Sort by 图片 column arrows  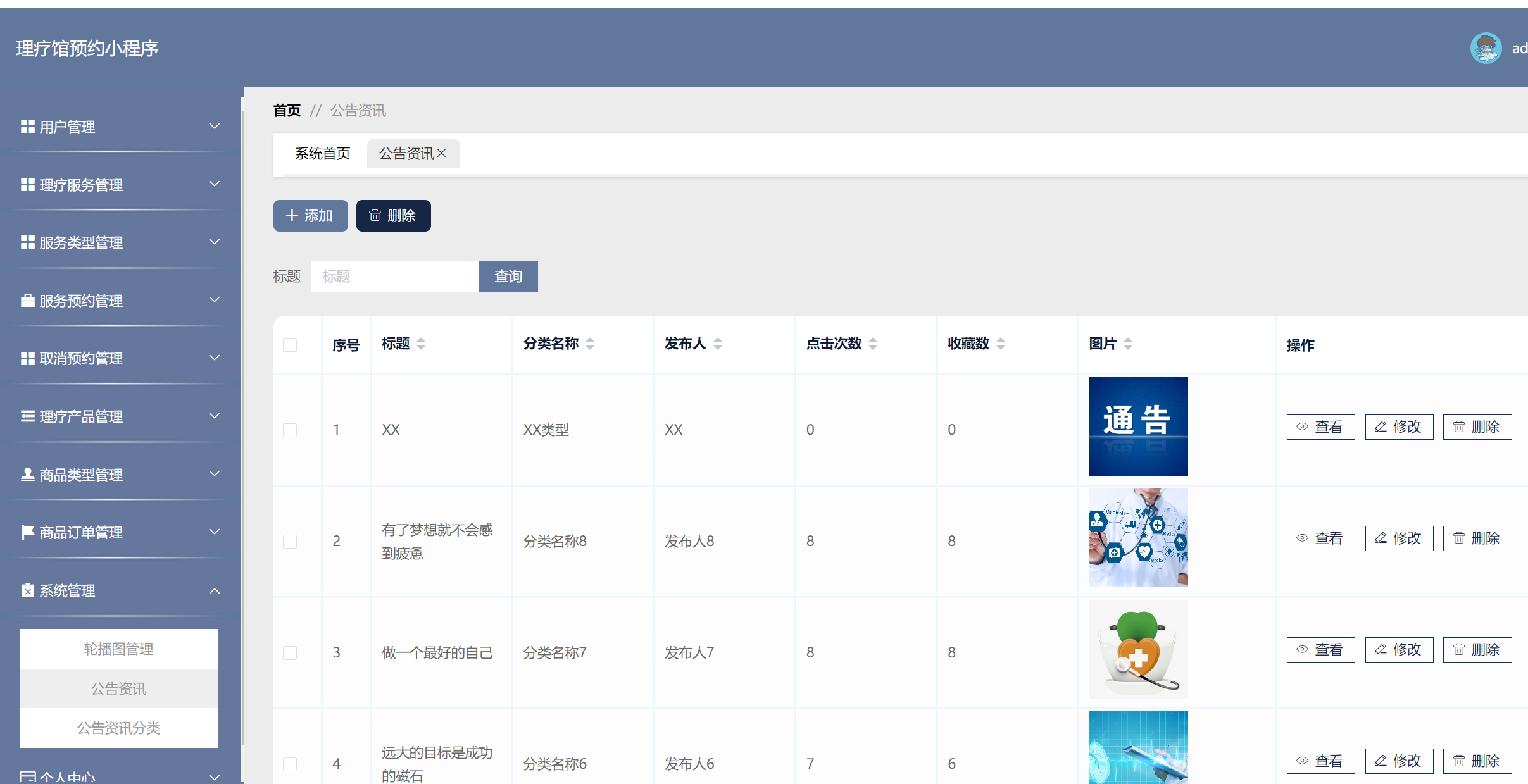1128,344
